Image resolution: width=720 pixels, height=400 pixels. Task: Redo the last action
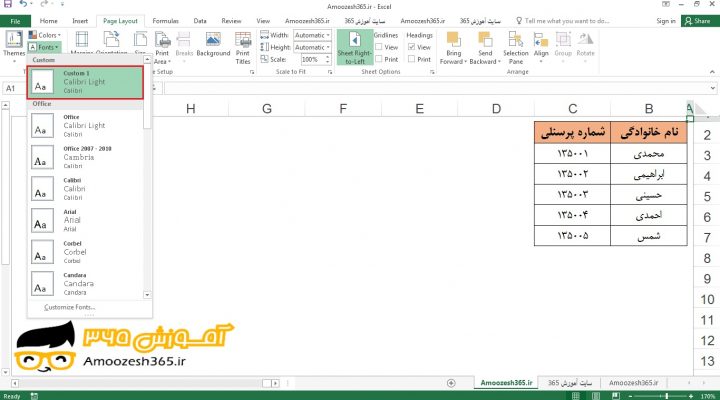(44, 4)
